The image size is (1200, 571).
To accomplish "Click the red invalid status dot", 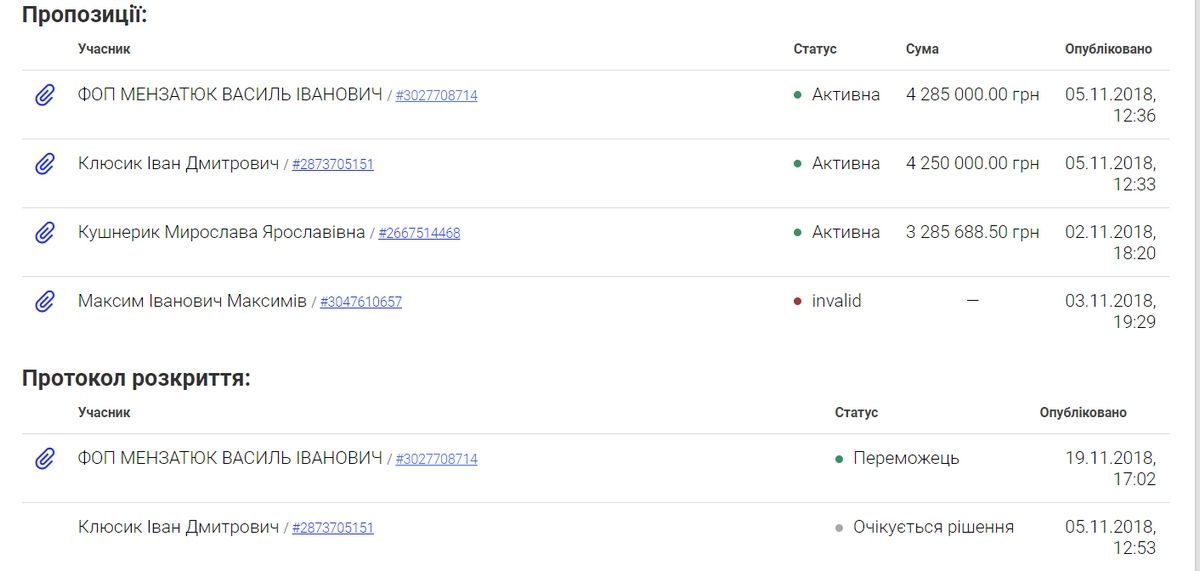I will pos(798,301).
